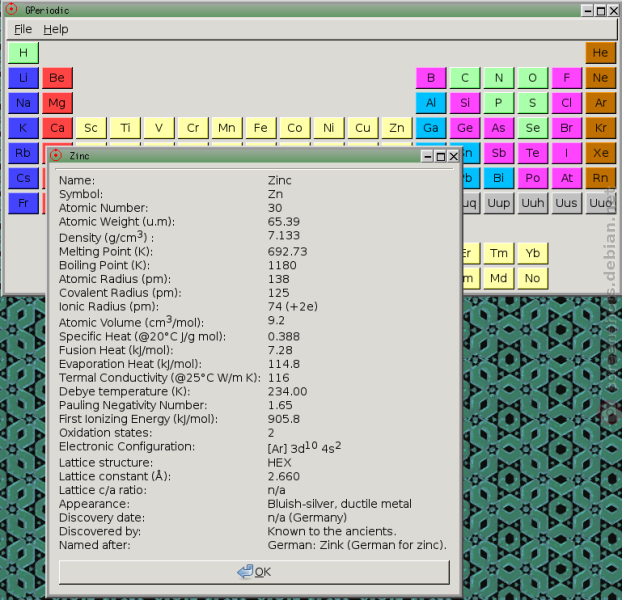Click the Copper (Cu) element
This screenshot has width=622, height=600.
click(363, 128)
